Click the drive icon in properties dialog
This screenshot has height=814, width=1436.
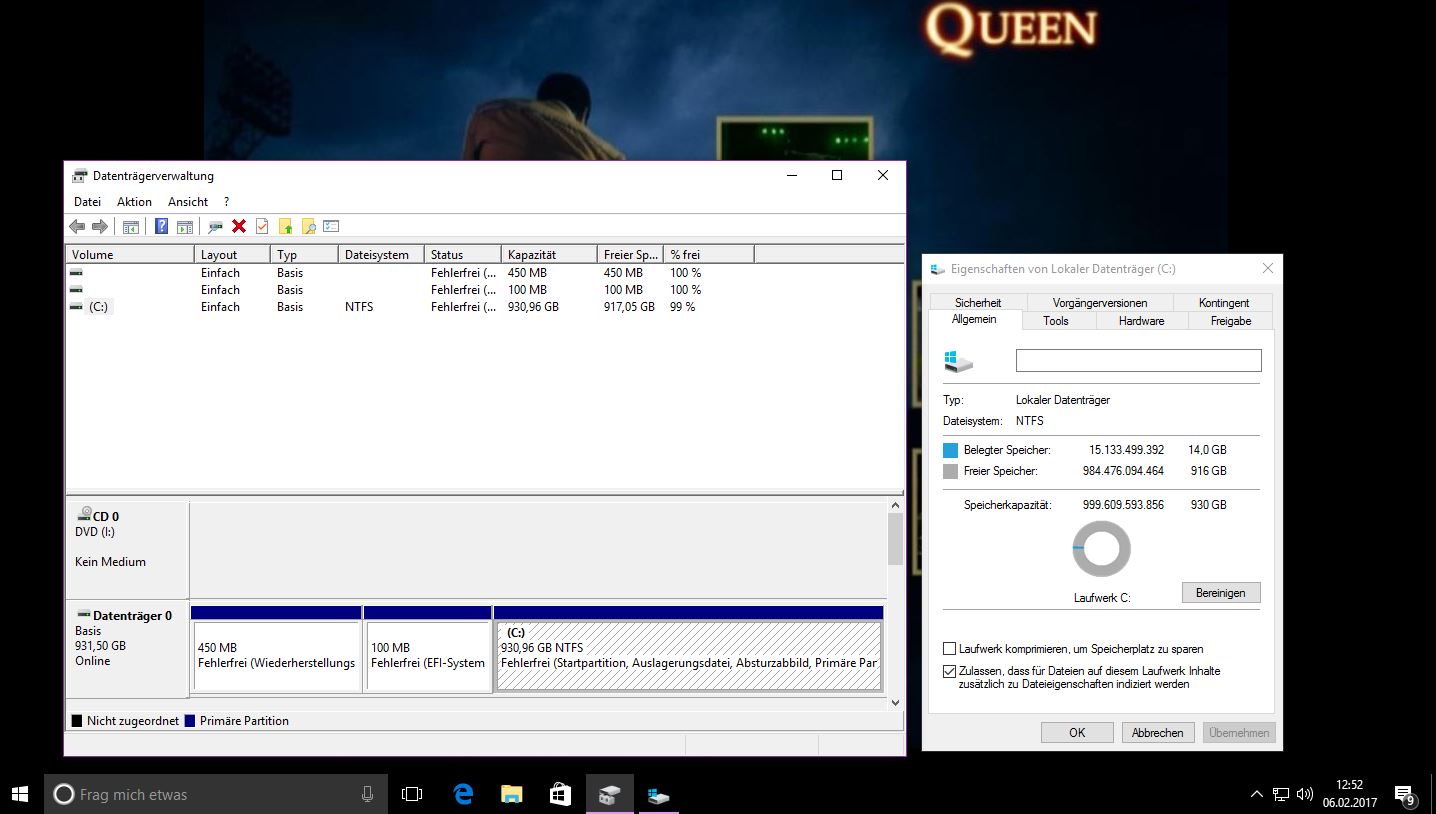(x=958, y=361)
